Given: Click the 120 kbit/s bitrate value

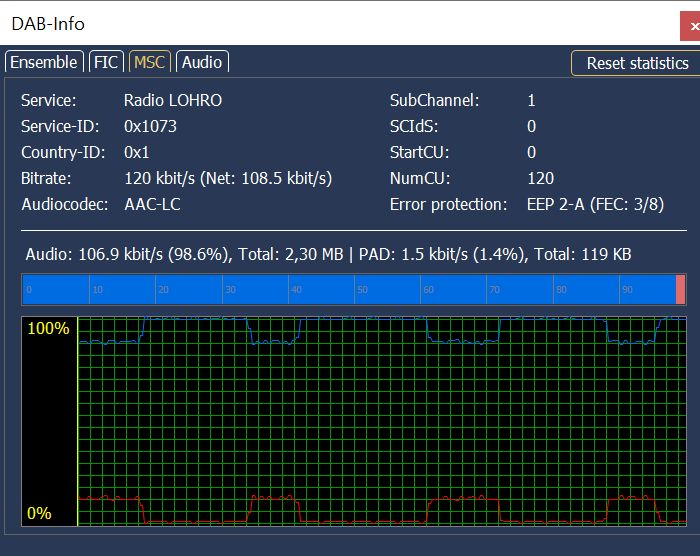Looking at the screenshot, I should pos(227,178).
